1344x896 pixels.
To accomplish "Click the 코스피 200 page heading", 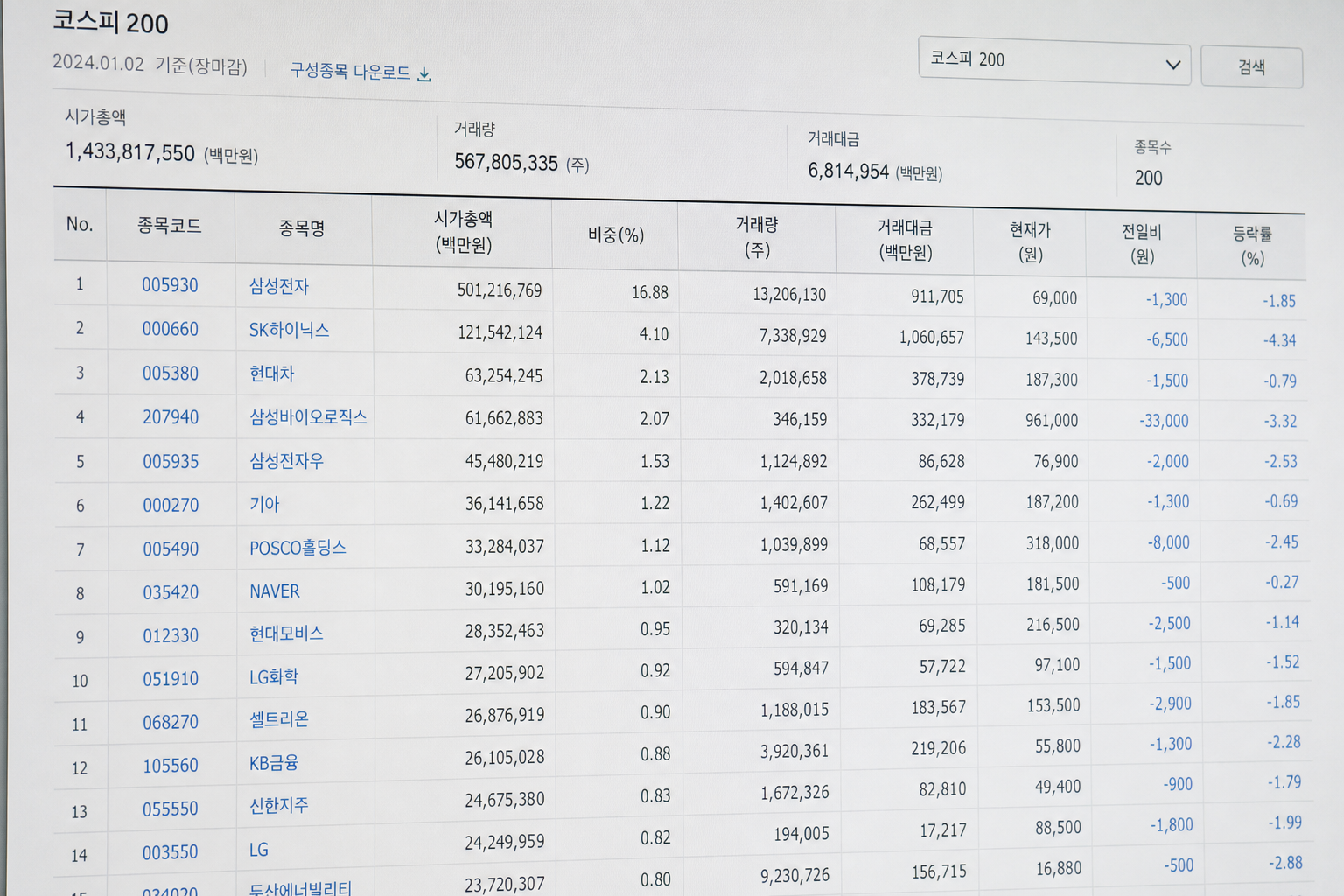I will [x=110, y=22].
